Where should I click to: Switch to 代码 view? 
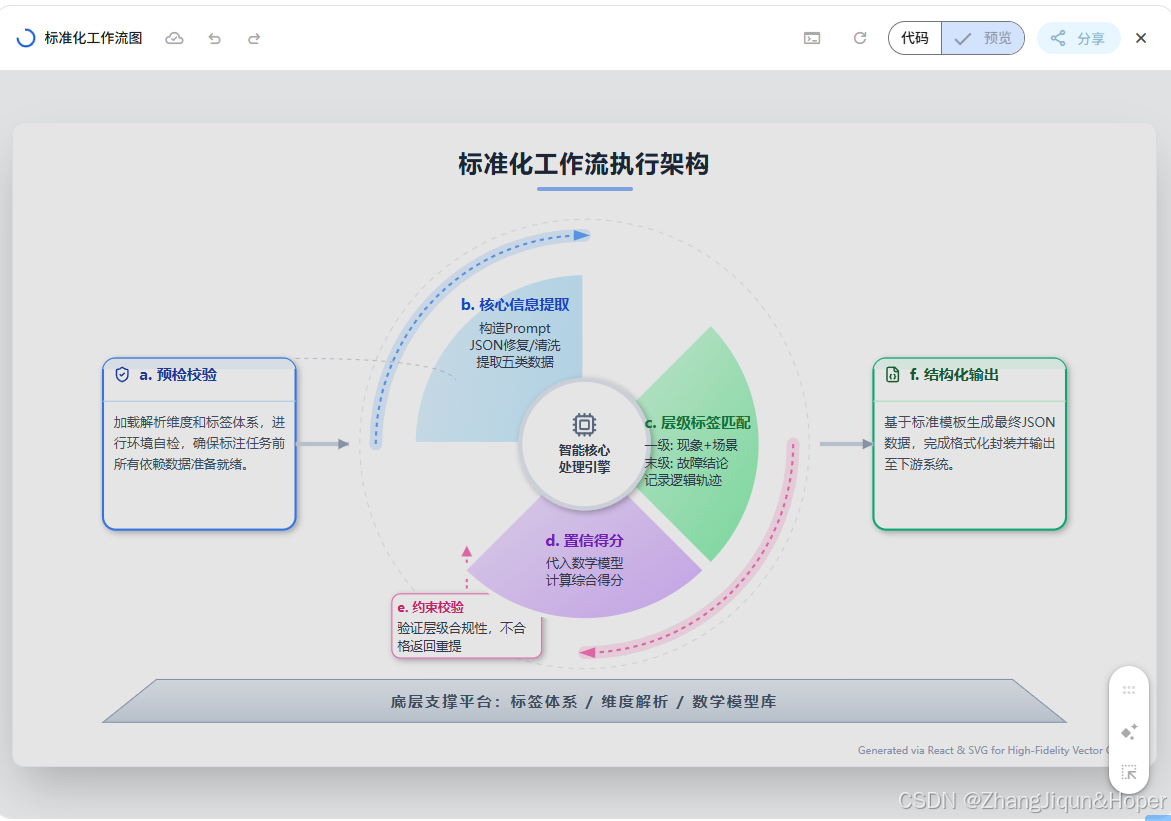[914, 38]
